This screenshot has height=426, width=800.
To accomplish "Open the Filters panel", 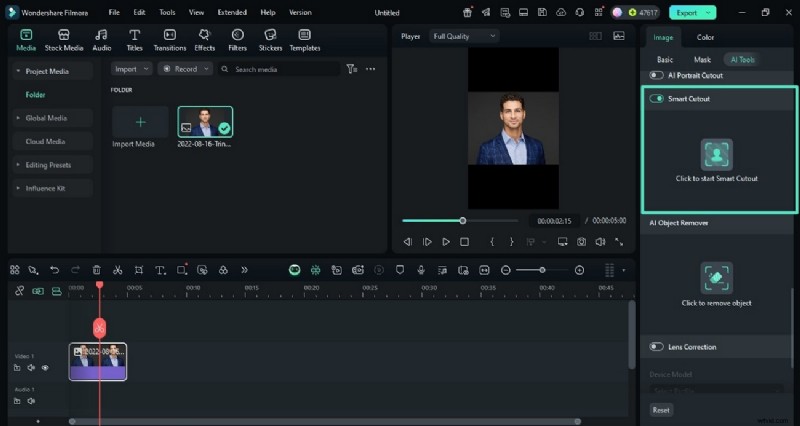I will (x=237, y=40).
